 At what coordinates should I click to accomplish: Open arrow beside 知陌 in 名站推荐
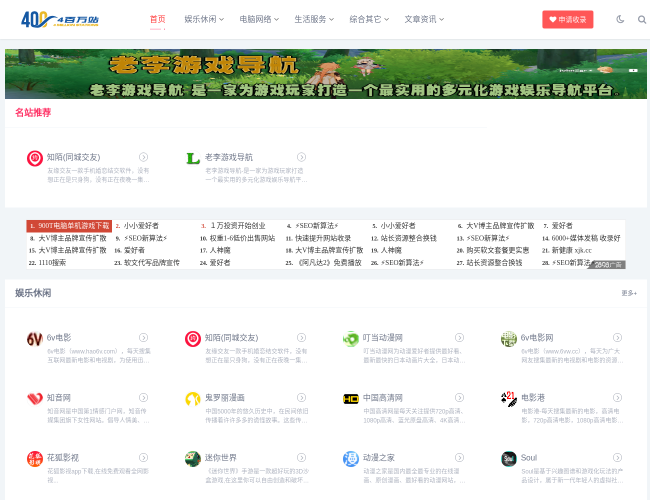143,157
